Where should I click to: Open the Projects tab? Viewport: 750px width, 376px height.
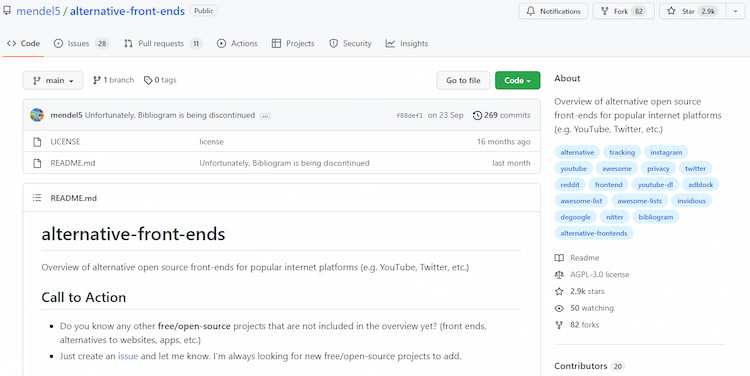[293, 44]
